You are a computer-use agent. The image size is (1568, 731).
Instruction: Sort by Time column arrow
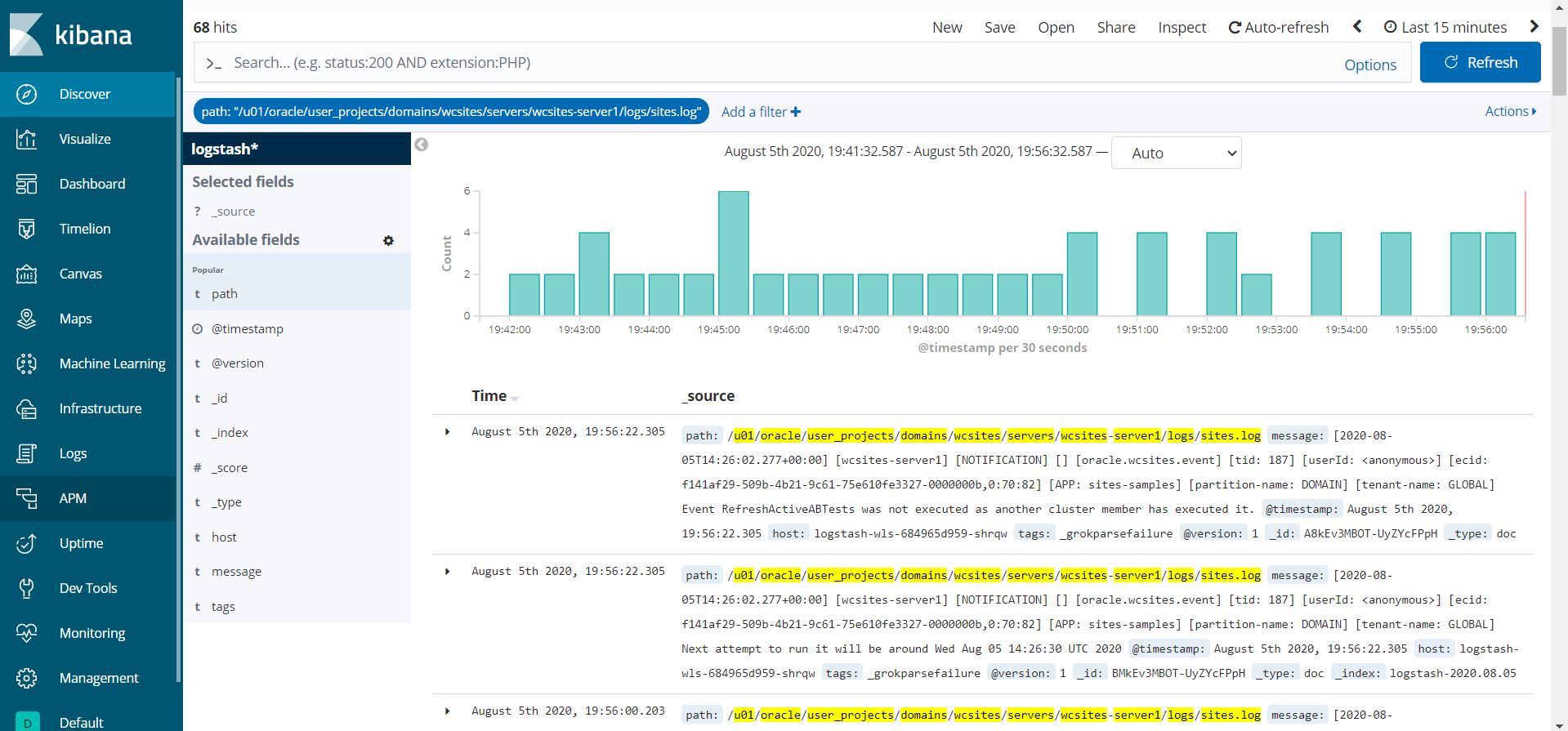coord(515,398)
